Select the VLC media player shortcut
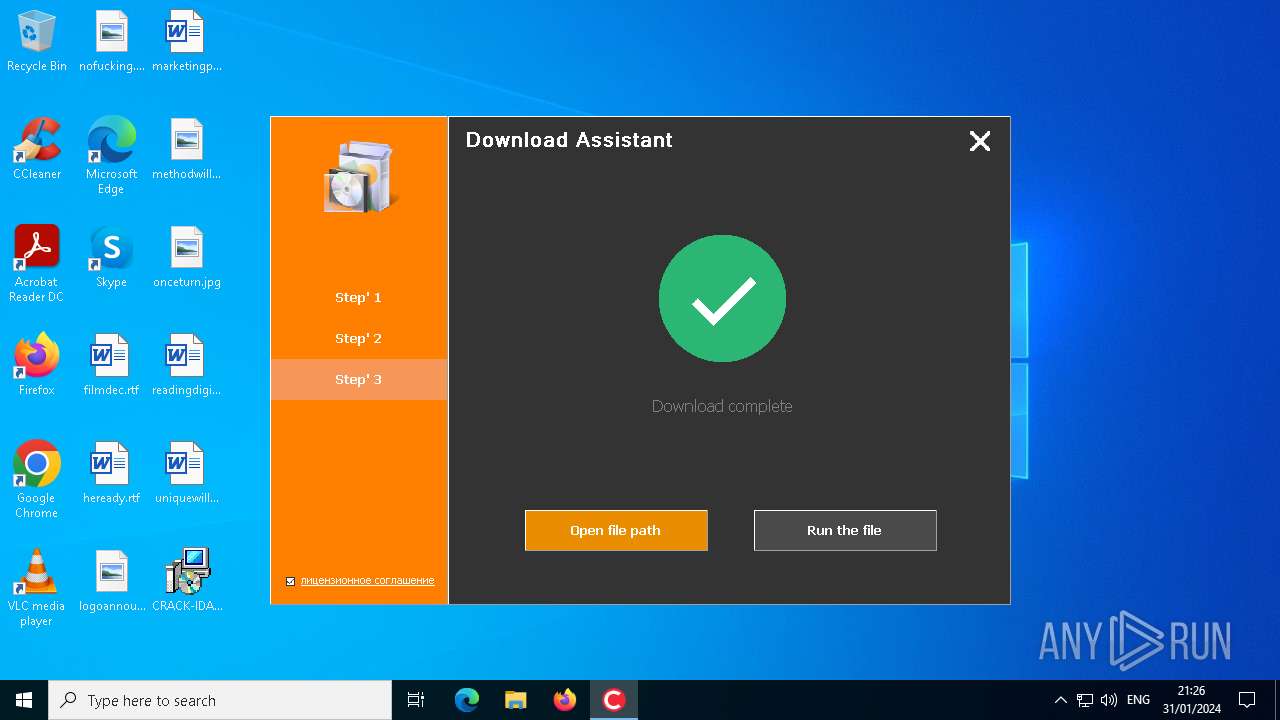 (37, 588)
